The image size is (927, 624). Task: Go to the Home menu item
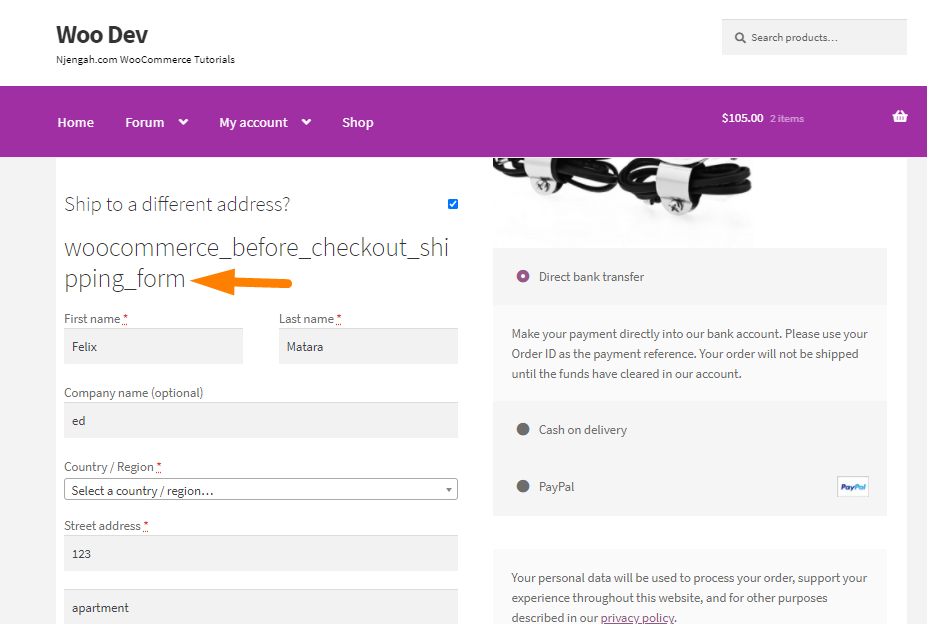point(76,122)
